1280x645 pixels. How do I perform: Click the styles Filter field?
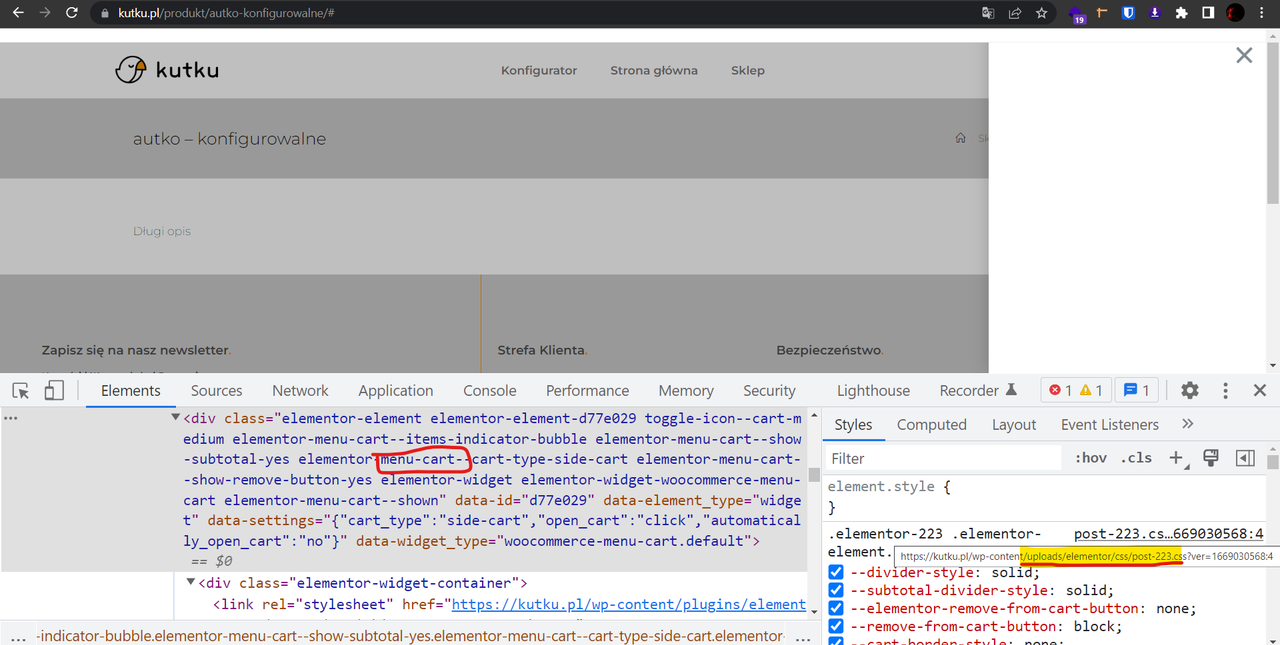pyautogui.click(x=944, y=458)
